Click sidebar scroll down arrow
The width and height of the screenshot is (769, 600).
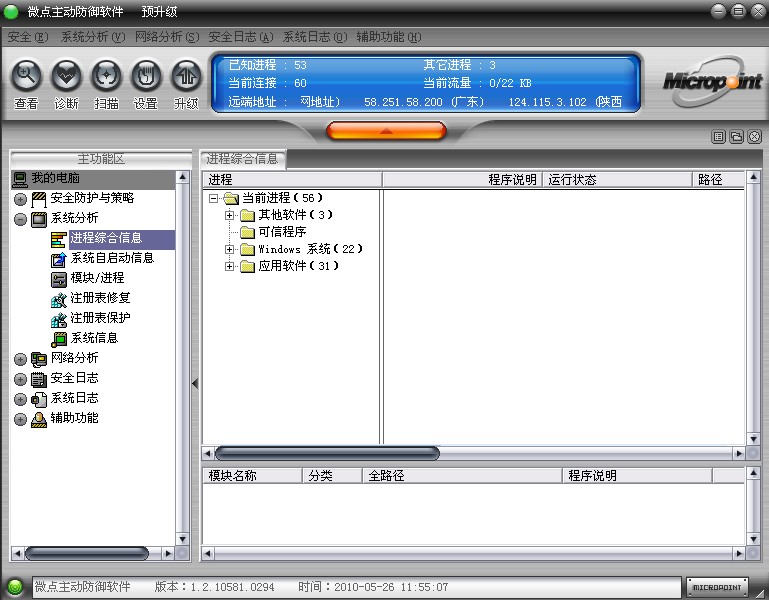tap(182, 539)
